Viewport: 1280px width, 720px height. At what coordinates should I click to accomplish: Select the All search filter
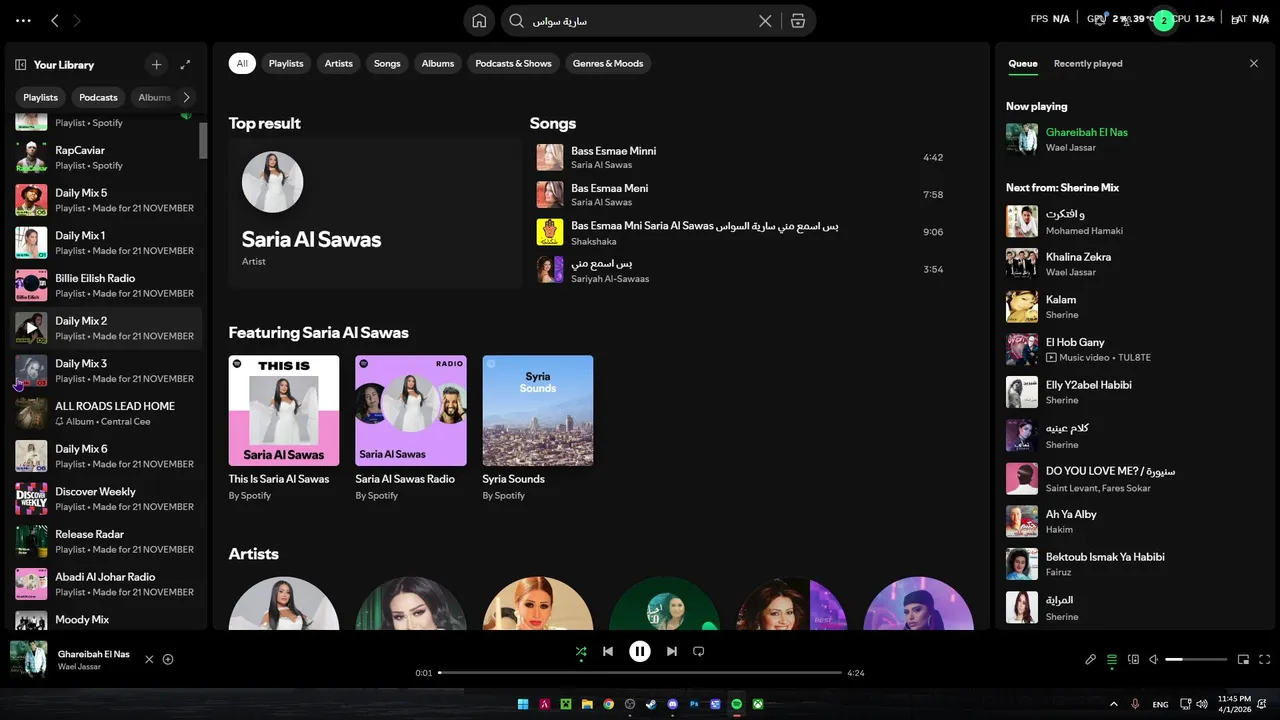point(242,63)
